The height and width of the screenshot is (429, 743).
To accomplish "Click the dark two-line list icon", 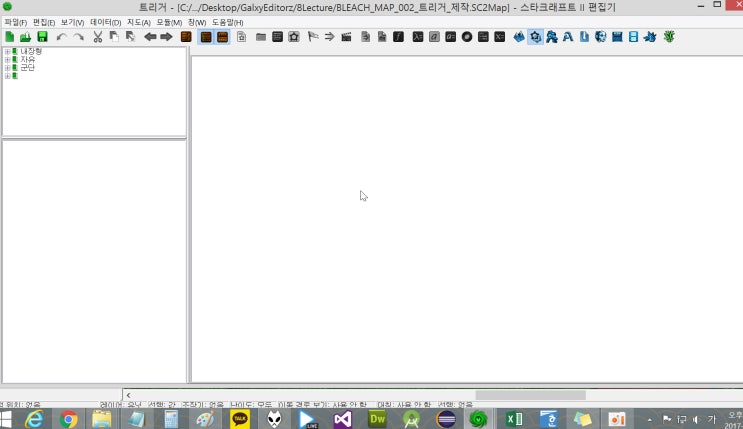I will click(483, 37).
